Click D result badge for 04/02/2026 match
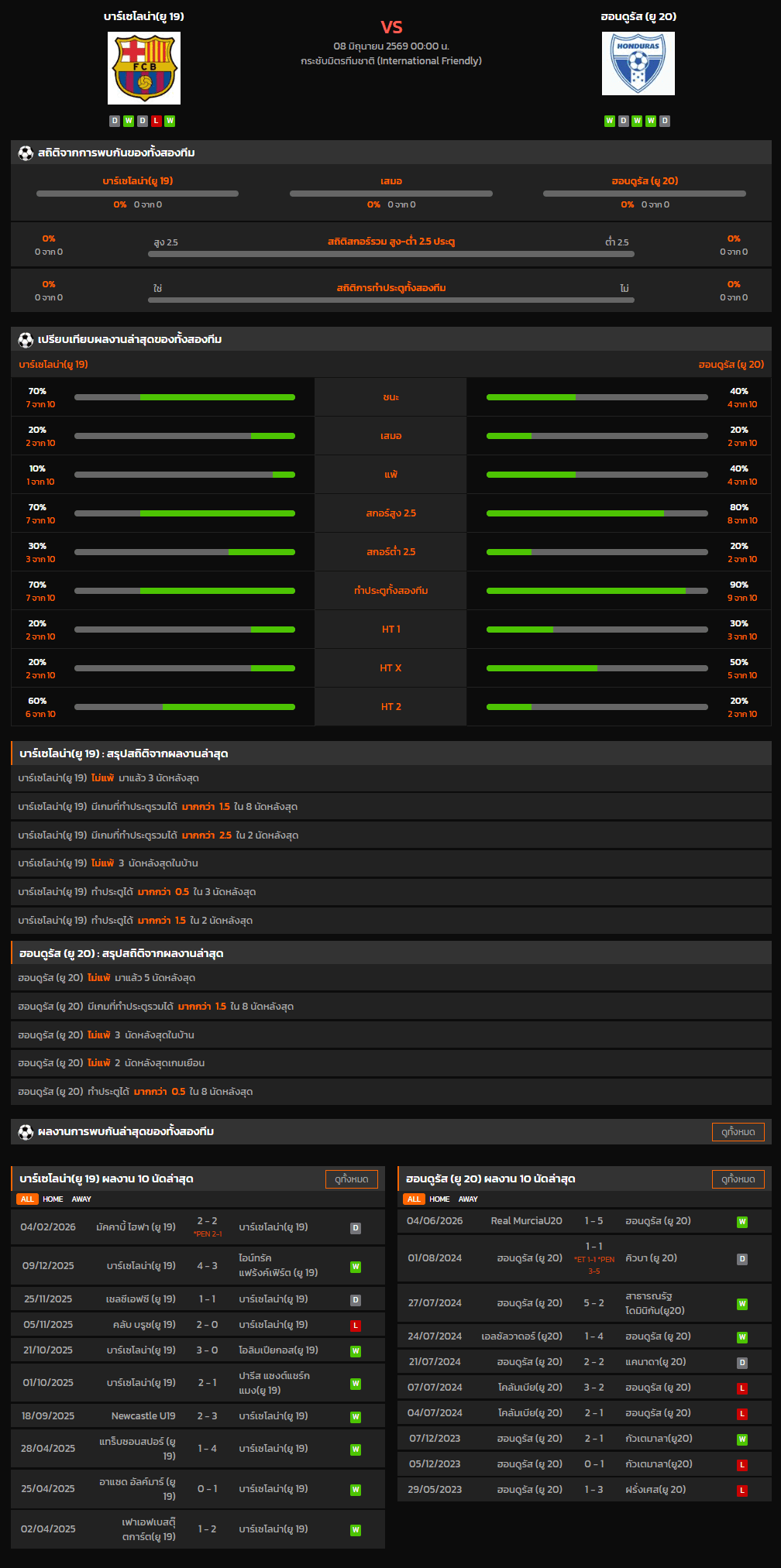 (x=356, y=1228)
